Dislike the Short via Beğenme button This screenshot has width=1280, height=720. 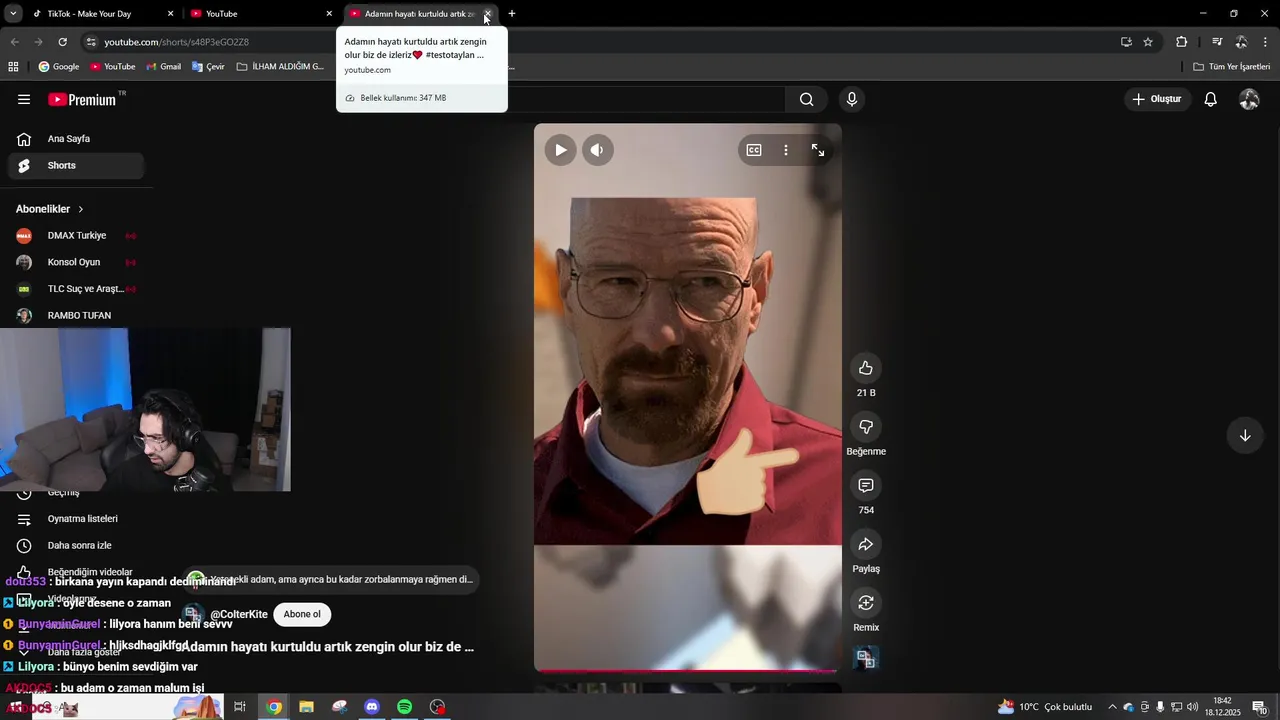click(x=866, y=427)
